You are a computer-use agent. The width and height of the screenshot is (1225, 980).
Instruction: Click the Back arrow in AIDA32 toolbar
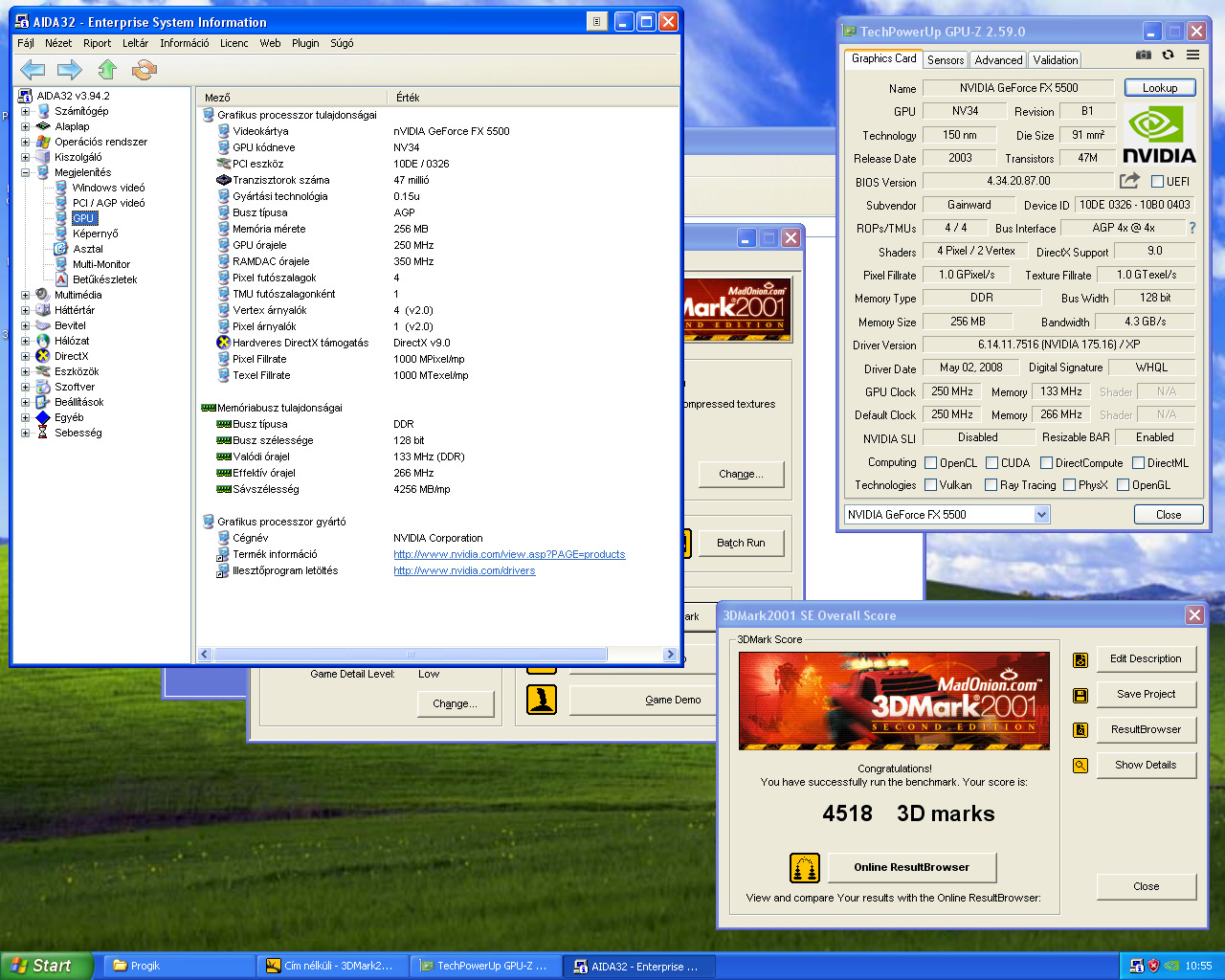click(x=33, y=69)
